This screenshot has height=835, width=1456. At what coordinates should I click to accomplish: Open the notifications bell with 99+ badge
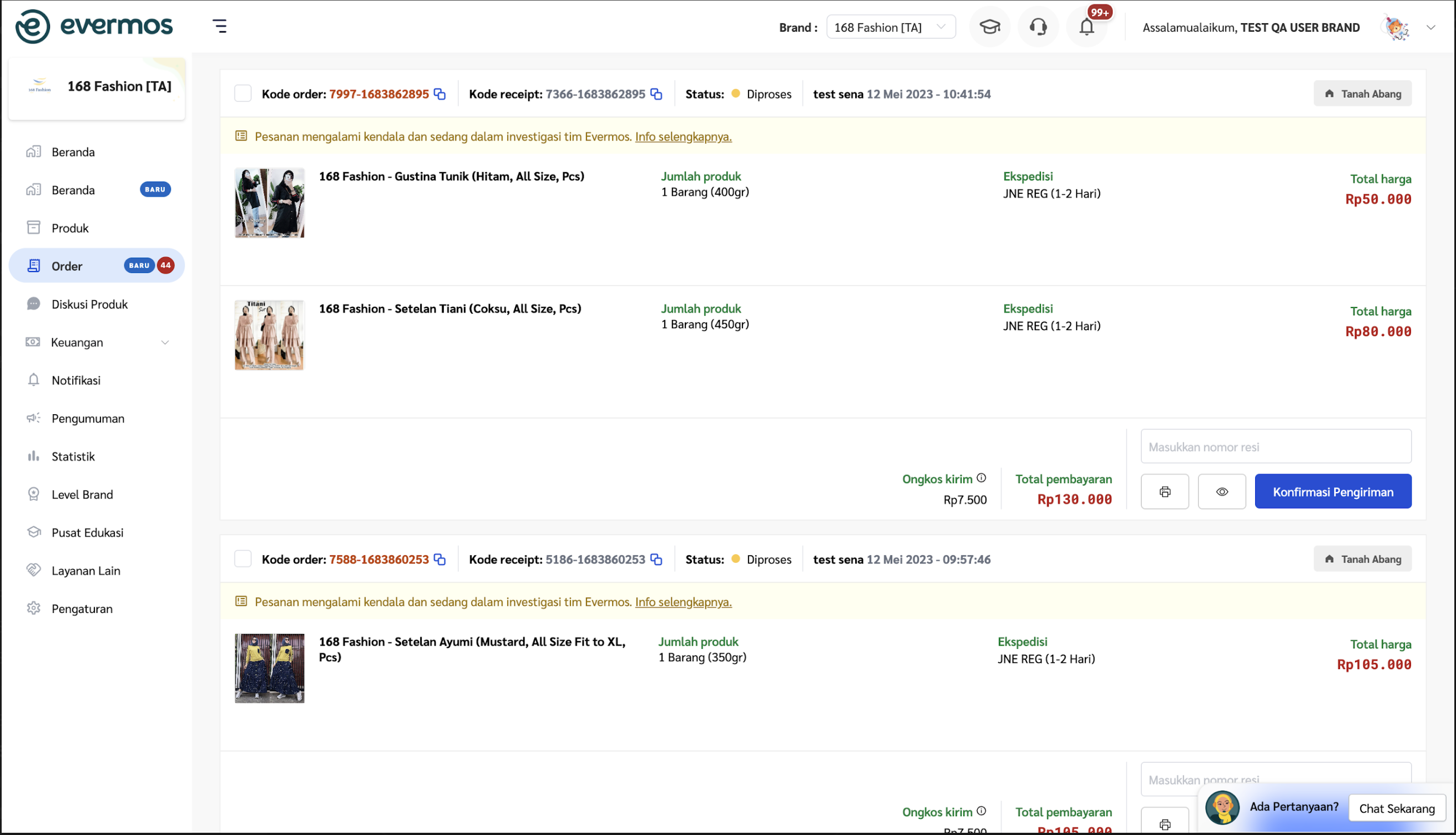(x=1086, y=27)
